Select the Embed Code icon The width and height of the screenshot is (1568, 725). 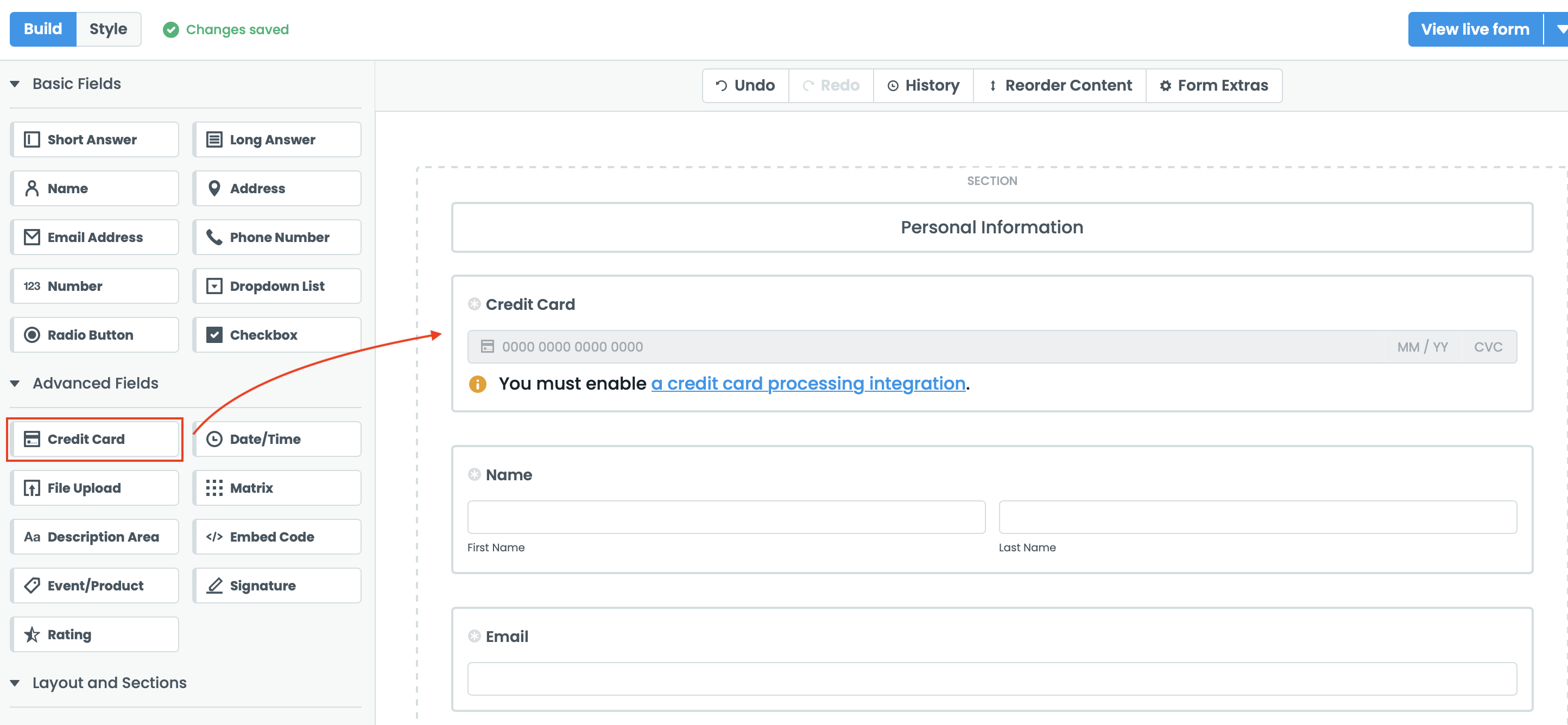[214, 537]
